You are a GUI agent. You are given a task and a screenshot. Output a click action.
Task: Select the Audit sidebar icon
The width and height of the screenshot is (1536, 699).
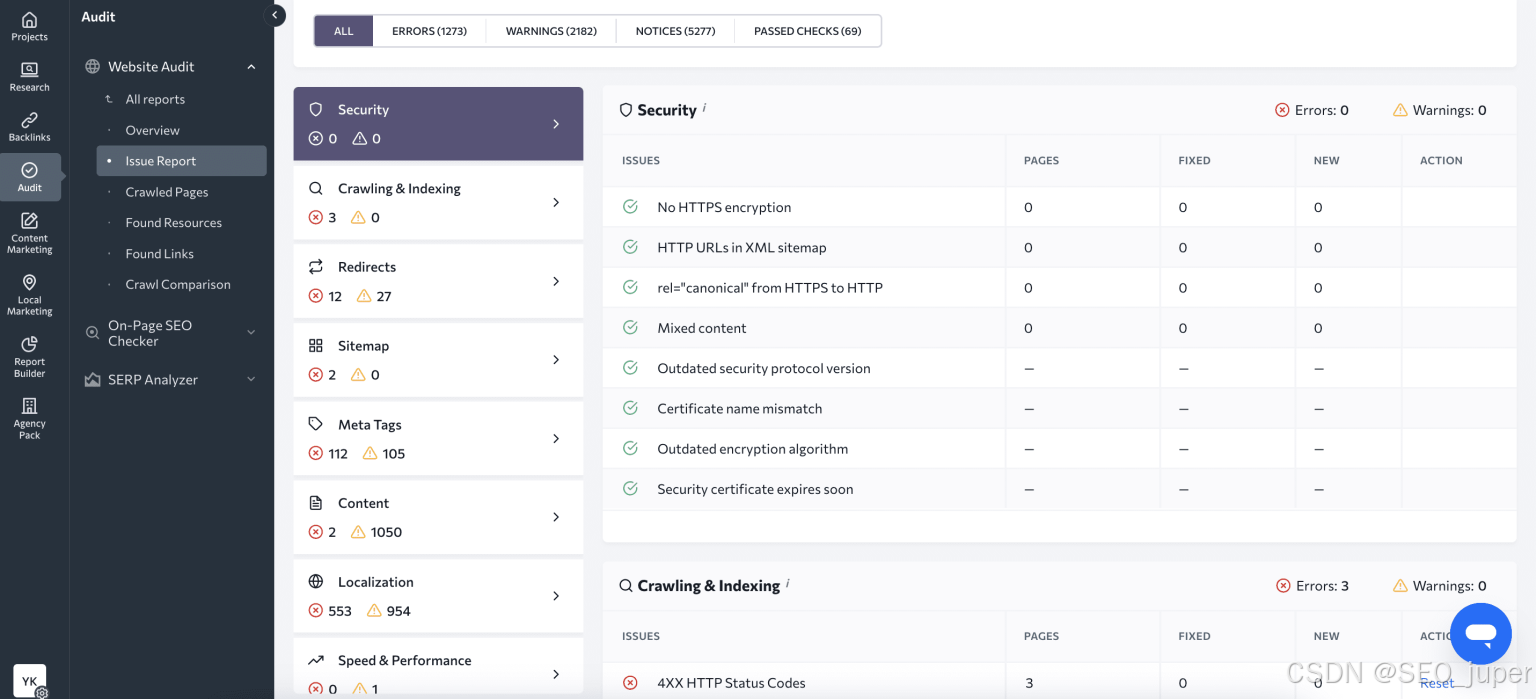(x=29, y=177)
